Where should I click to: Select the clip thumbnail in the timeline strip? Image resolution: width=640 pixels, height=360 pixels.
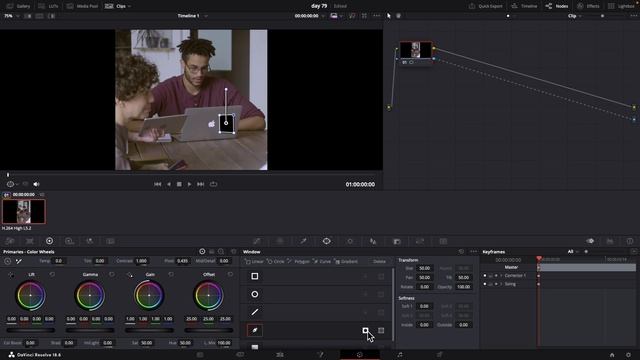click(x=24, y=211)
